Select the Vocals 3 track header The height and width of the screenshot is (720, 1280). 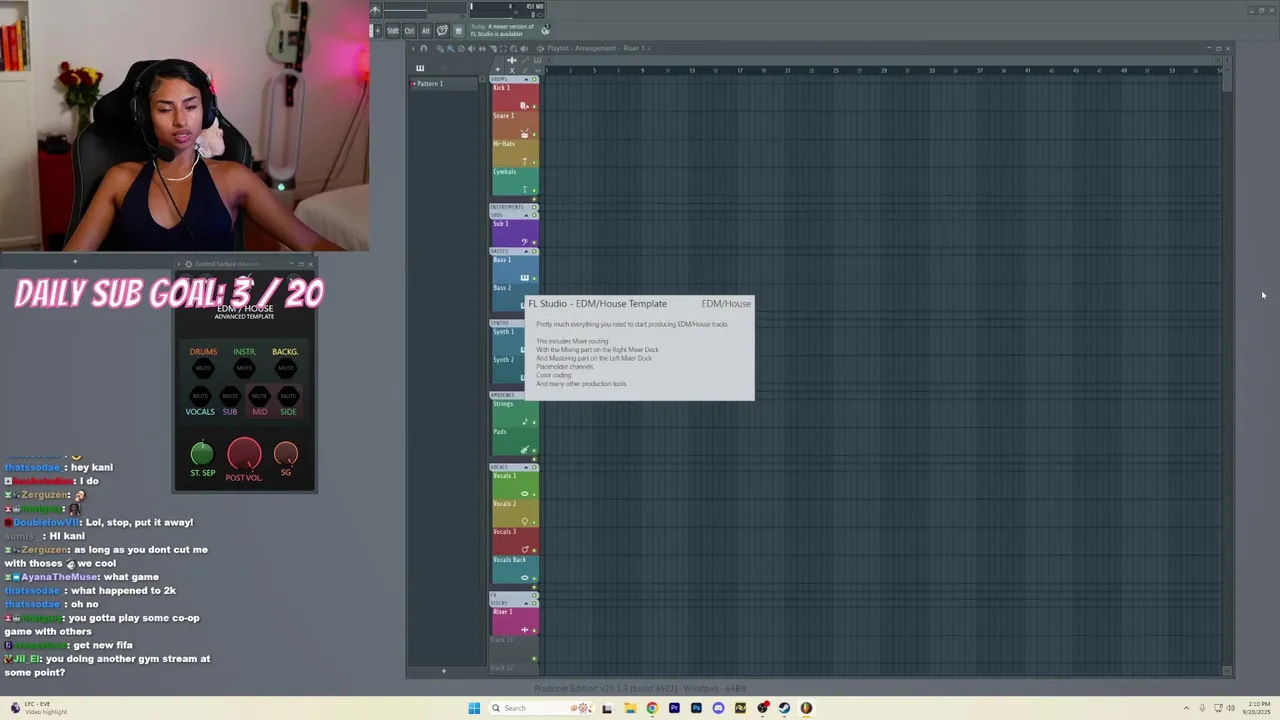click(x=514, y=541)
